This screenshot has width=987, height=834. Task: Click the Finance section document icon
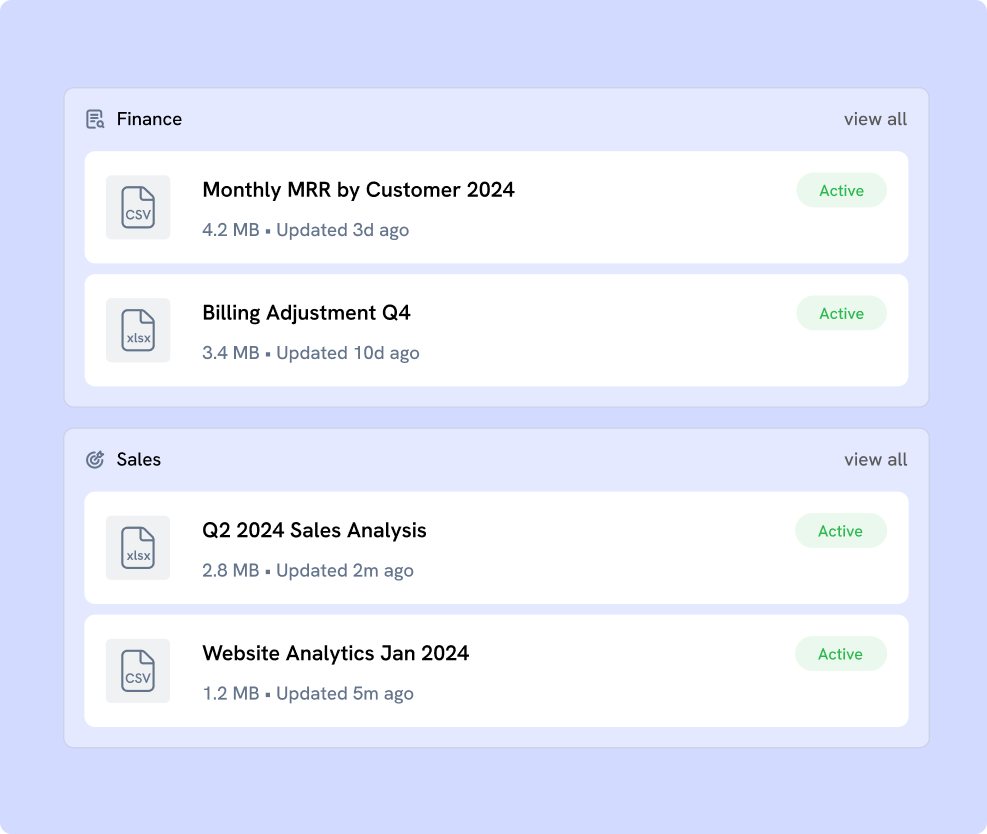(95, 119)
